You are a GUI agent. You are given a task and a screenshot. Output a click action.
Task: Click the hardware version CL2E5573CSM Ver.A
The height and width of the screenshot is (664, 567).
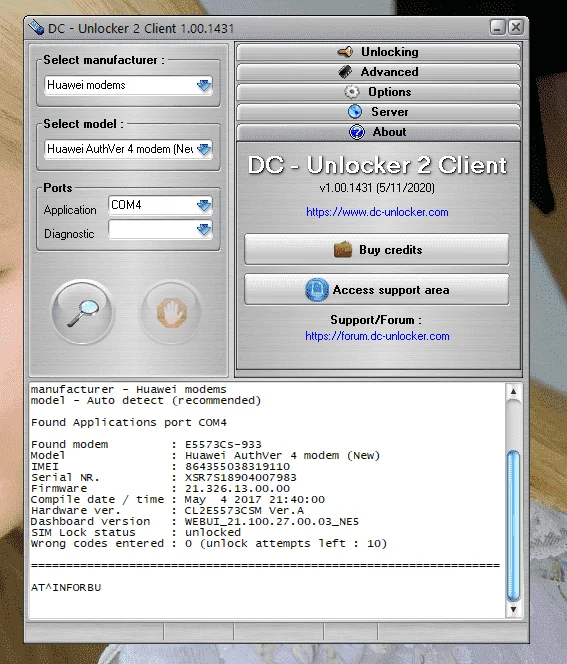tap(244, 511)
